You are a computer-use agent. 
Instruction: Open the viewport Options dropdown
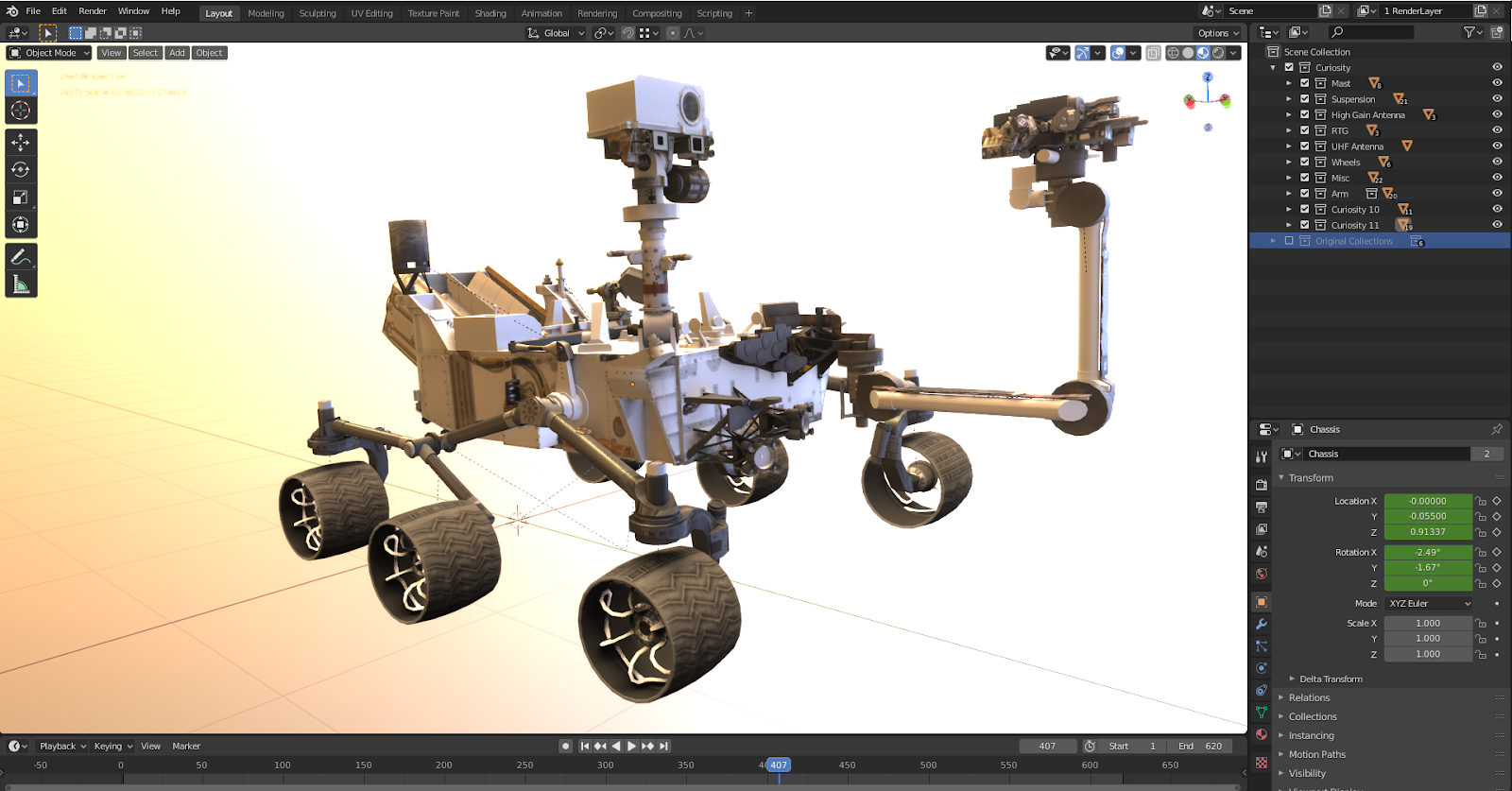click(1218, 33)
